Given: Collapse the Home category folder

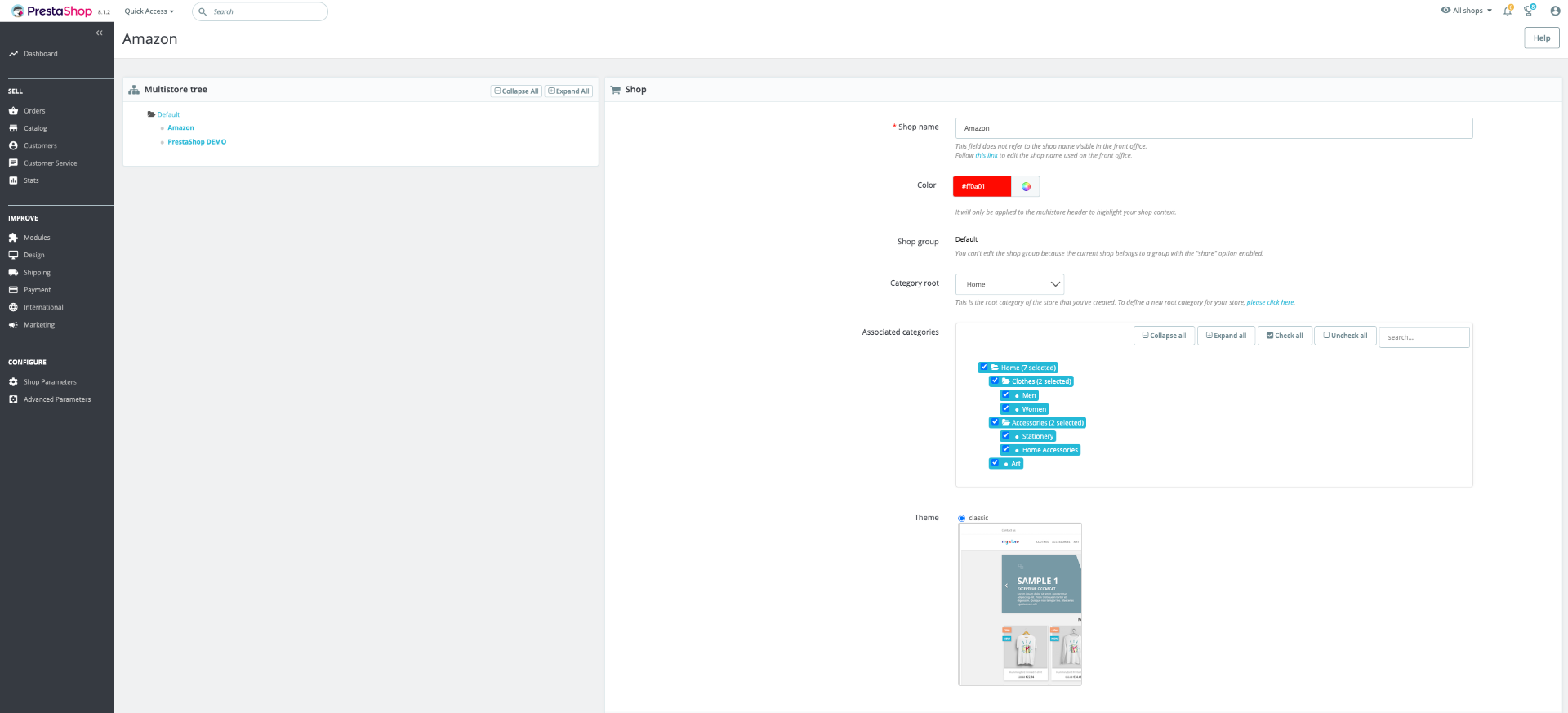Looking at the screenshot, I should click(x=996, y=368).
